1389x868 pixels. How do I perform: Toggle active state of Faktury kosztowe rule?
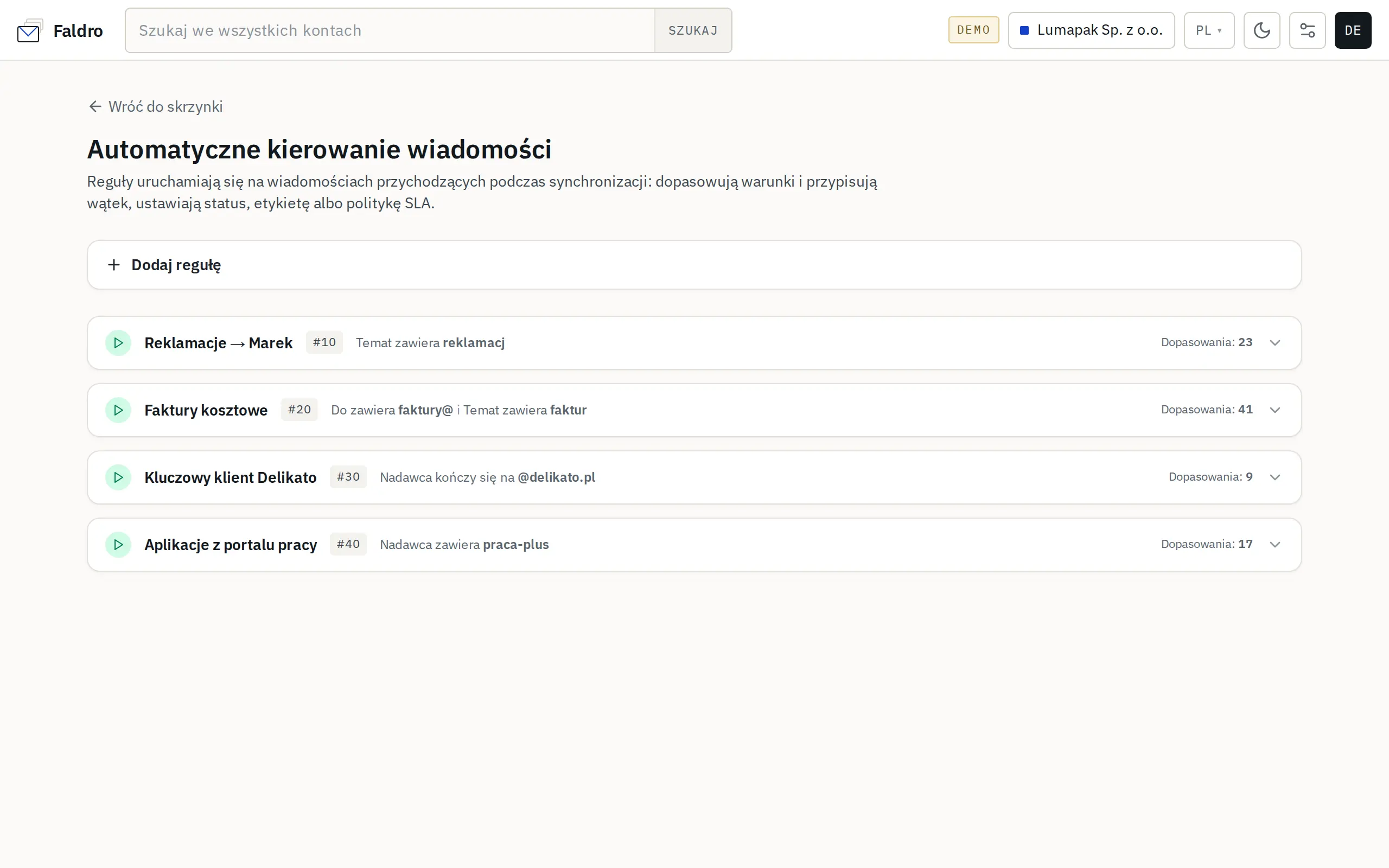pyautogui.click(x=118, y=410)
